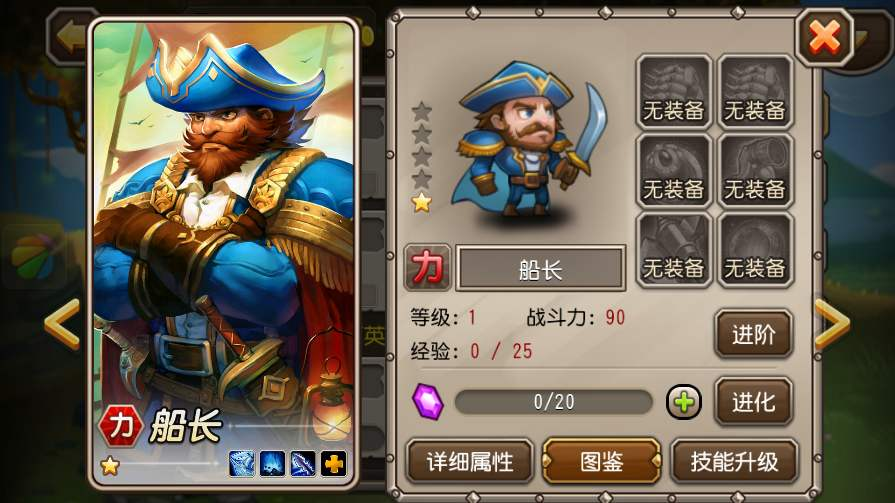Open the bottom-right empty equipment slot
Screen dimensions: 895x503
[755, 250]
